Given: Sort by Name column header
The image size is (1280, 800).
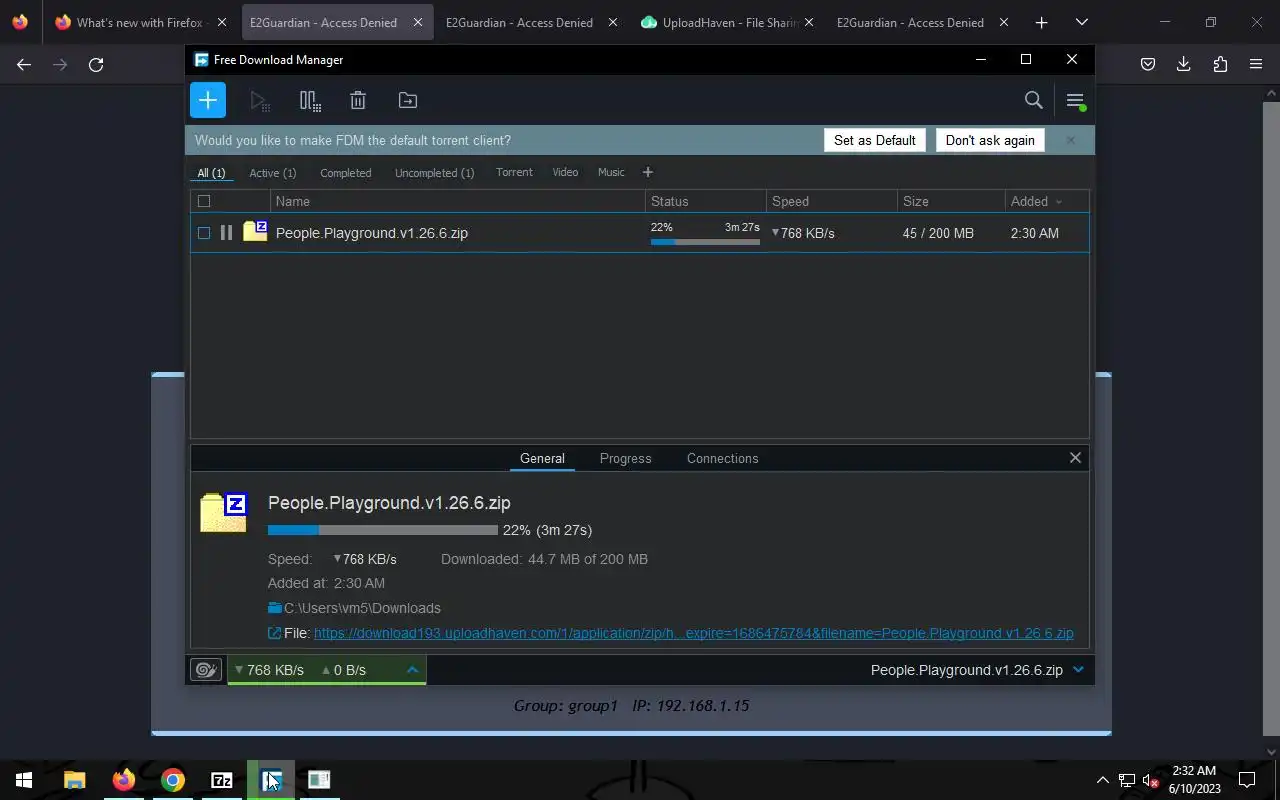Looking at the screenshot, I should coord(457,201).
